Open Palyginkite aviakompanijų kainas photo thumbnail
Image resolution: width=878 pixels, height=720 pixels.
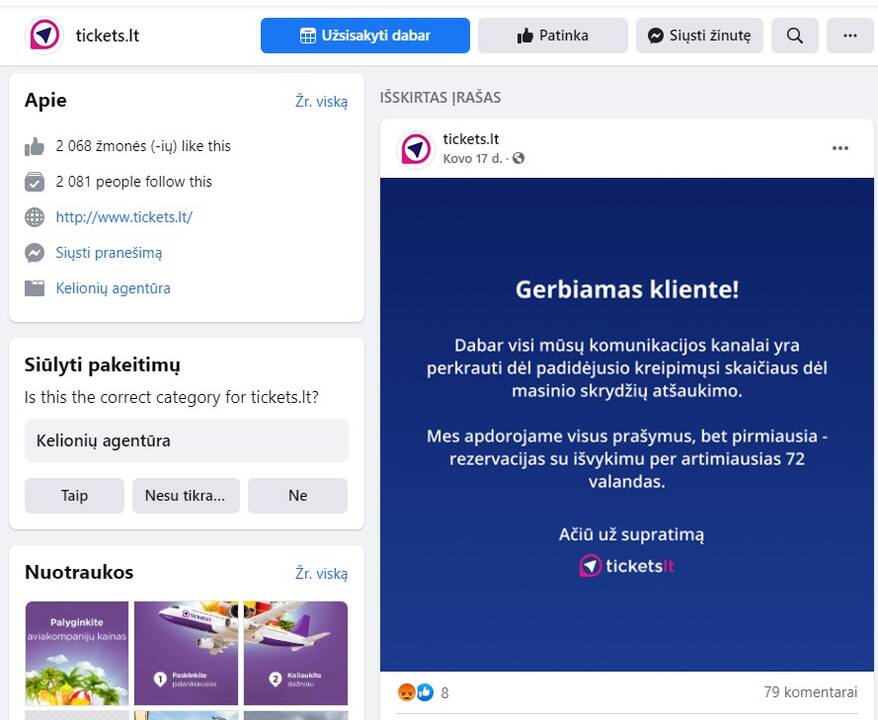coord(77,653)
